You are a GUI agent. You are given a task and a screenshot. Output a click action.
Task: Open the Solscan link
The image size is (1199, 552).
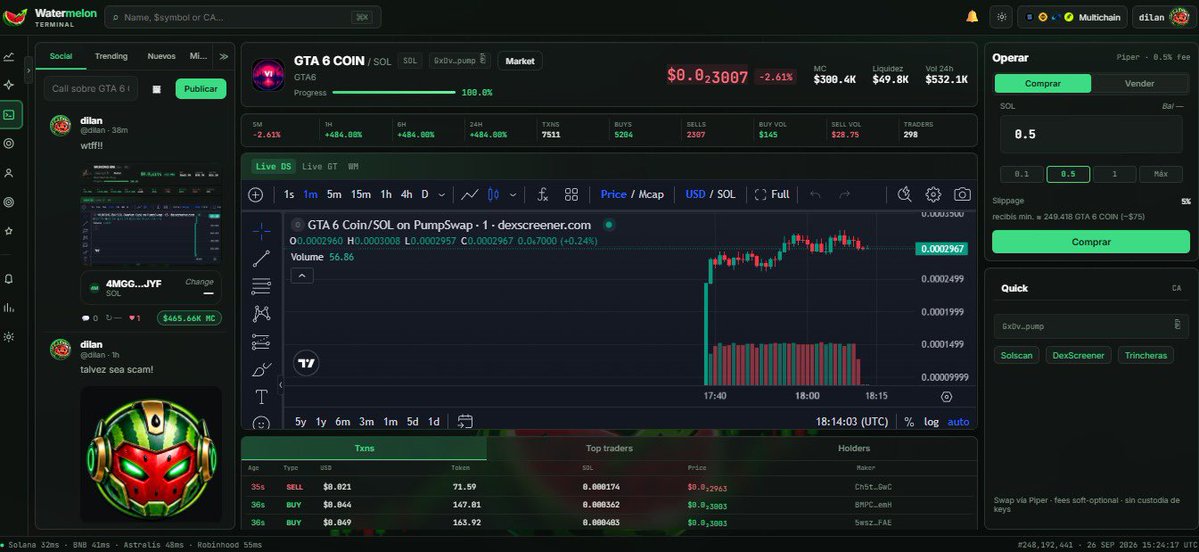point(1017,356)
